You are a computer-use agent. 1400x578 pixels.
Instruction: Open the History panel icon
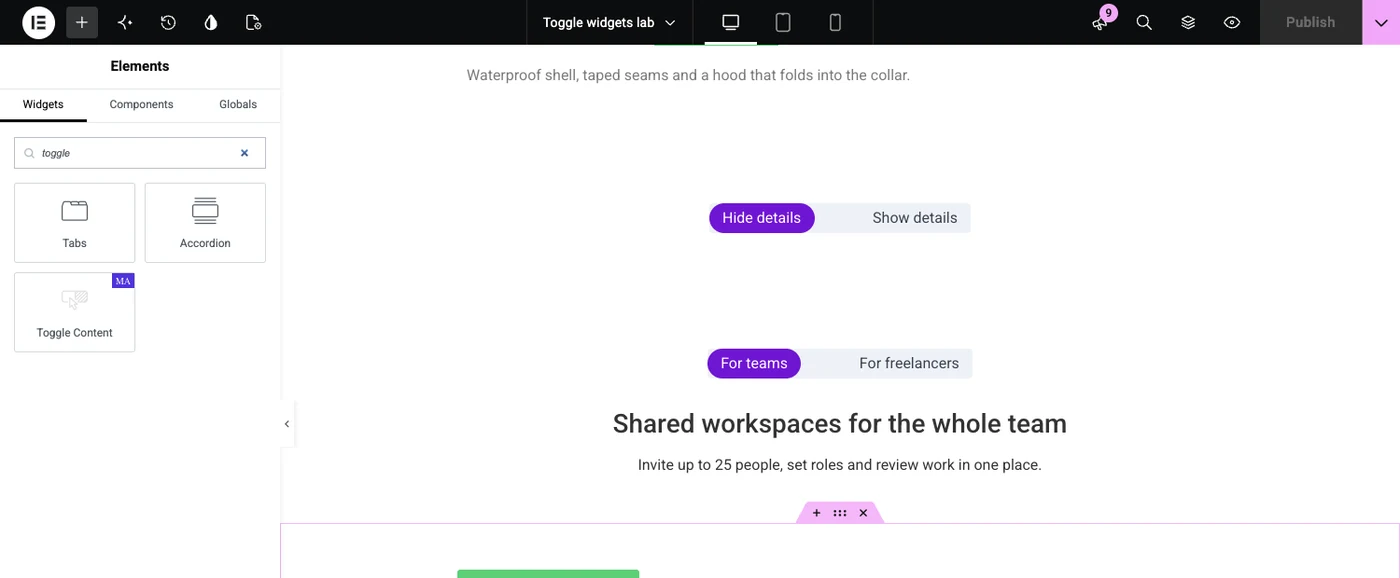click(168, 22)
